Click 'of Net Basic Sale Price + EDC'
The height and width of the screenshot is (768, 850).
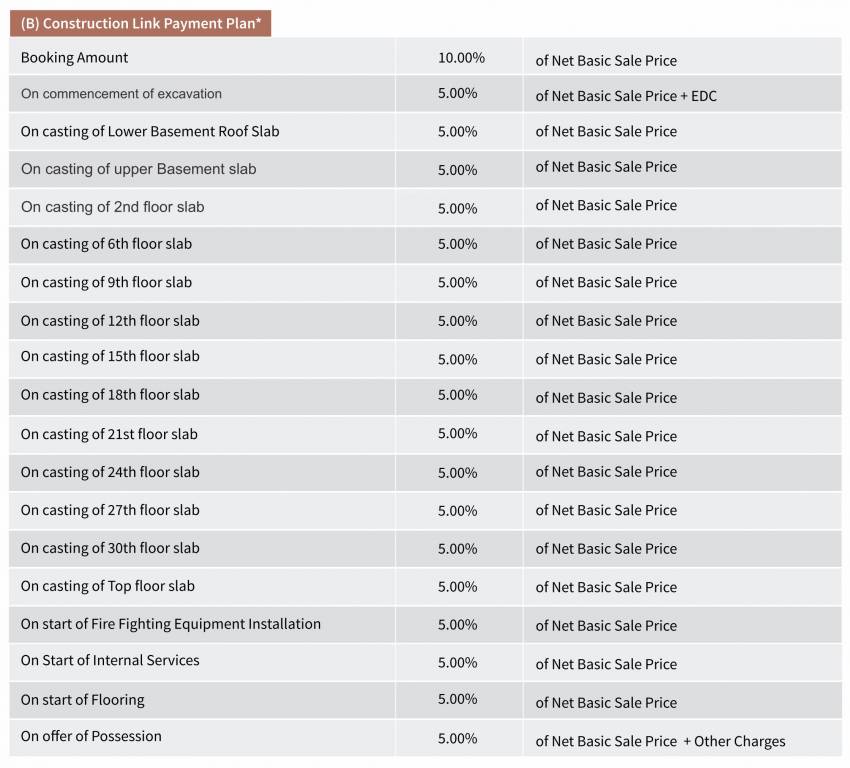[626, 96]
